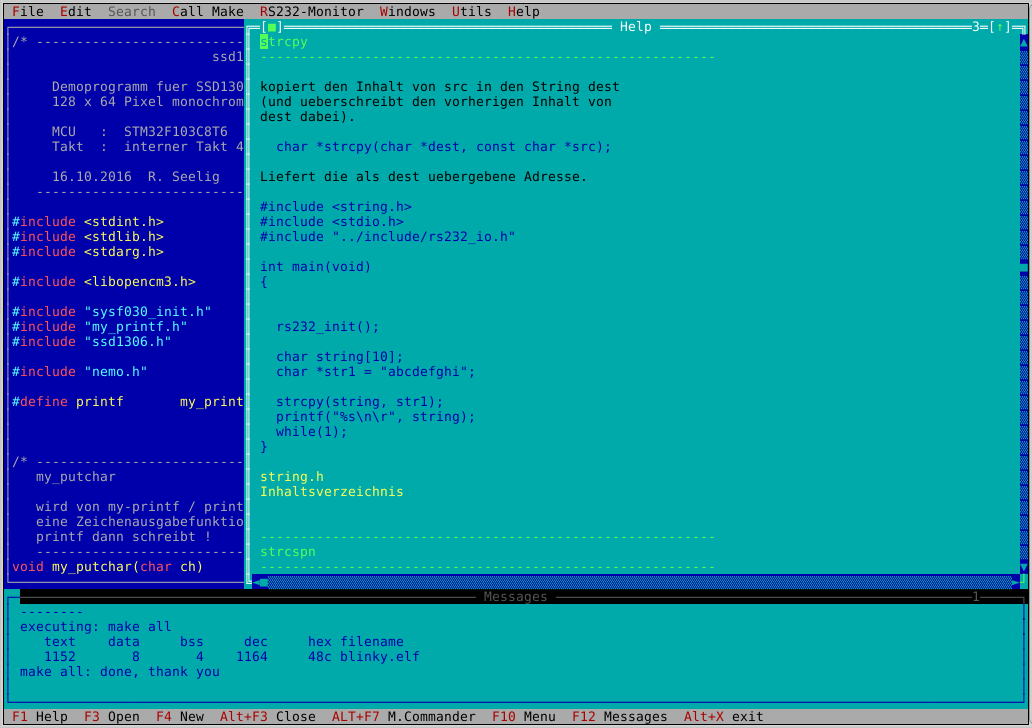
Task: Click the Messages window title bar
Action: click(515, 596)
